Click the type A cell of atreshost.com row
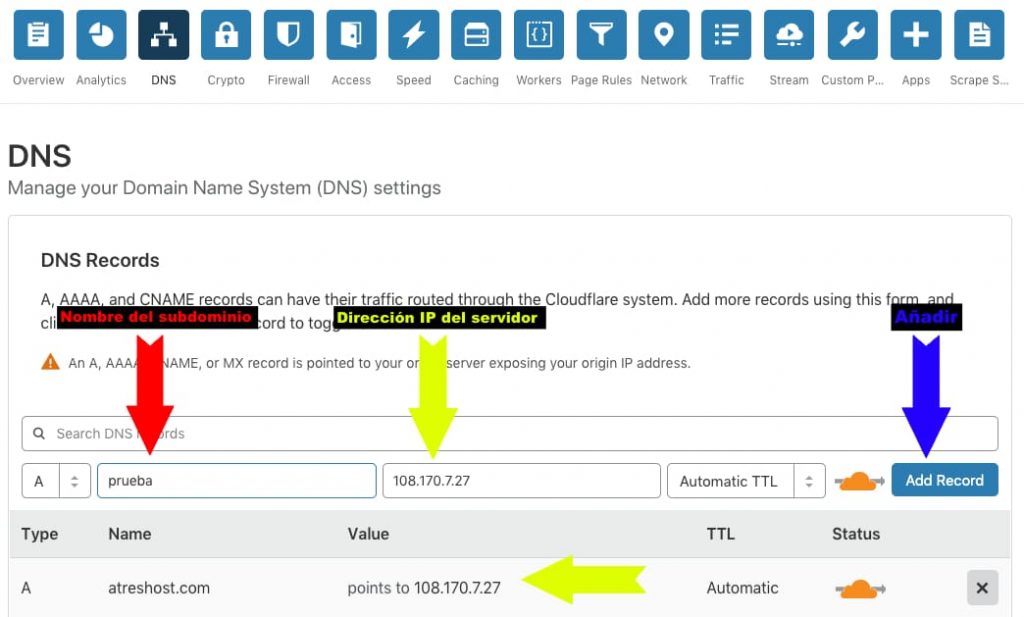Viewport: 1024px width, 617px height. click(x=26, y=588)
